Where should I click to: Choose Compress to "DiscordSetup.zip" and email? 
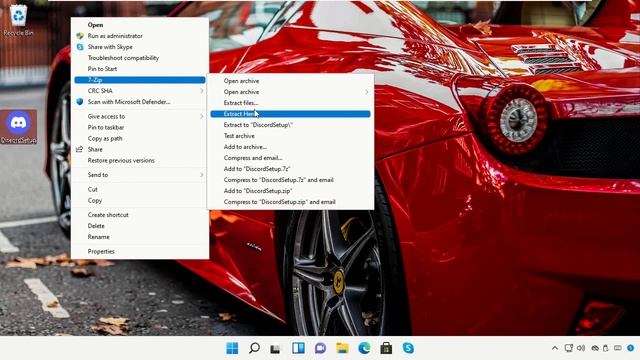[x=290, y=202]
